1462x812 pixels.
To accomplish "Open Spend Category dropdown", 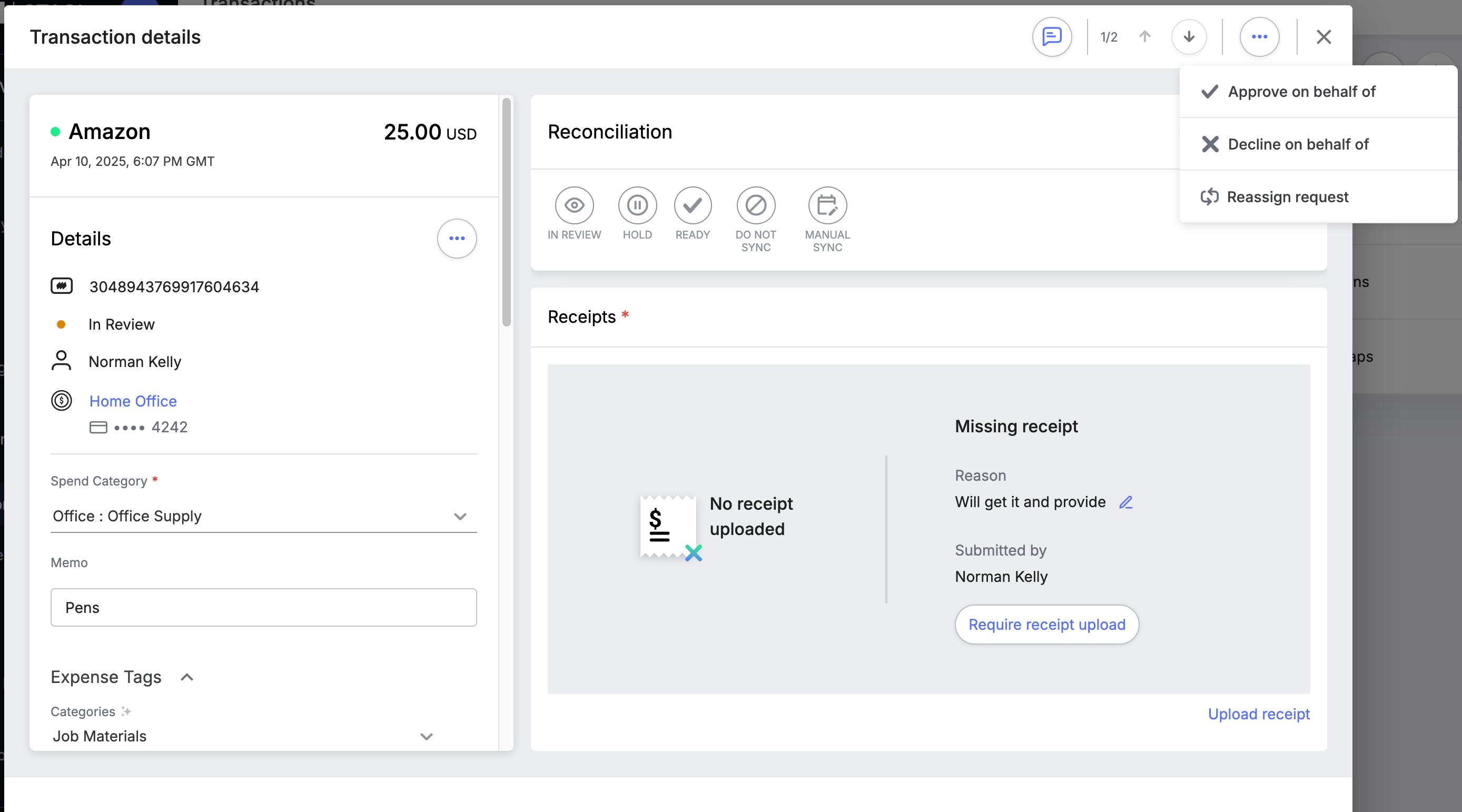I will click(x=263, y=516).
